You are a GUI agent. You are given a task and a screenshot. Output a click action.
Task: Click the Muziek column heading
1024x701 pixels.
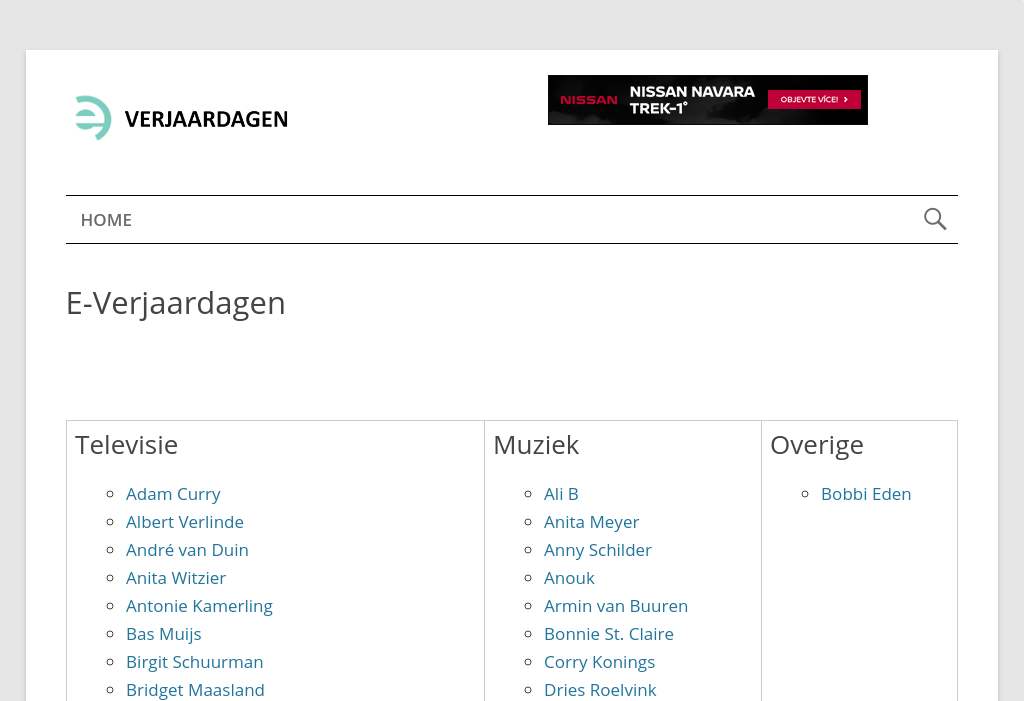coord(536,445)
